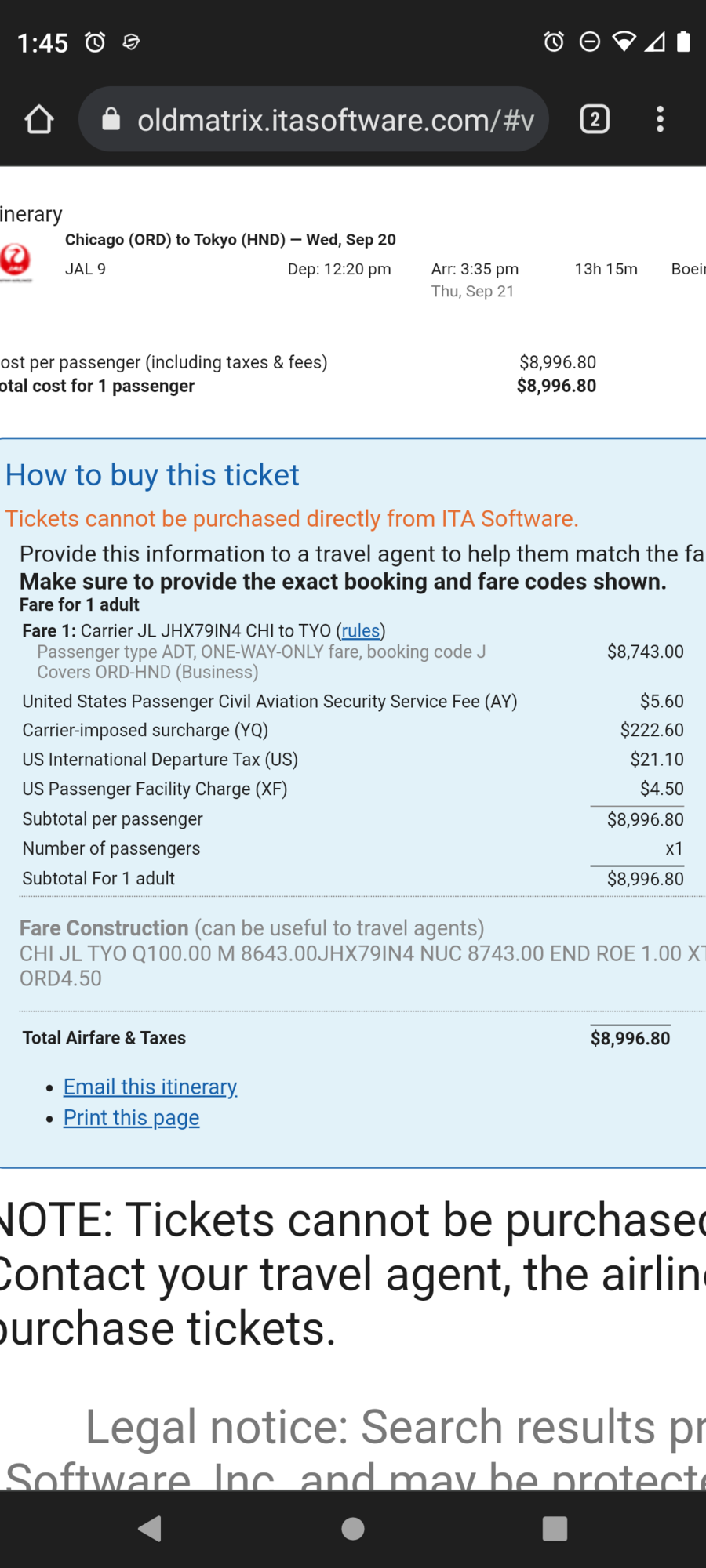Viewport: 706px width, 1568px height.
Task: Open the fare rules link
Action: point(361,630)
